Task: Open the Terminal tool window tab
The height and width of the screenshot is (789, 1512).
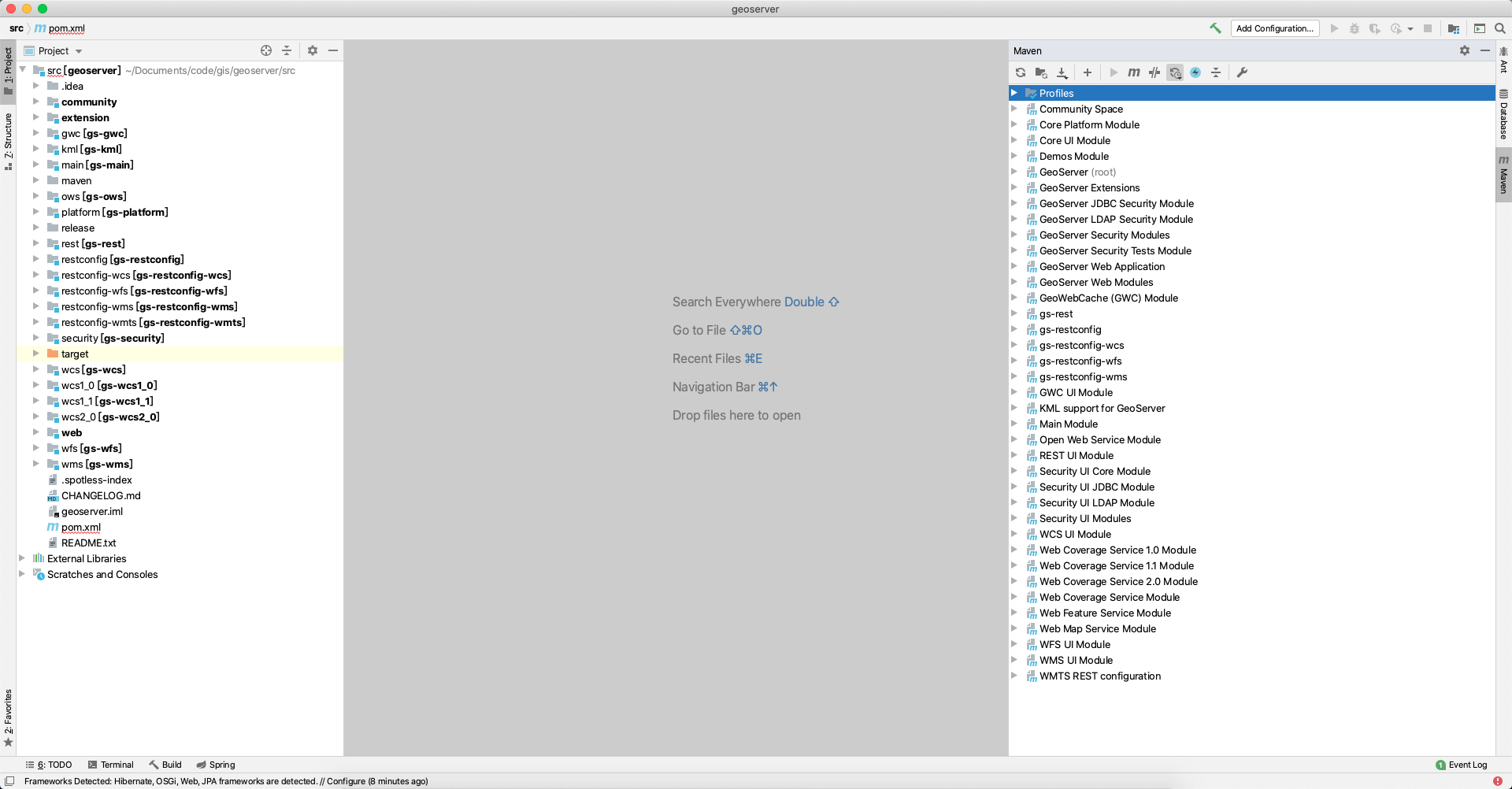Action: [111, 765]
